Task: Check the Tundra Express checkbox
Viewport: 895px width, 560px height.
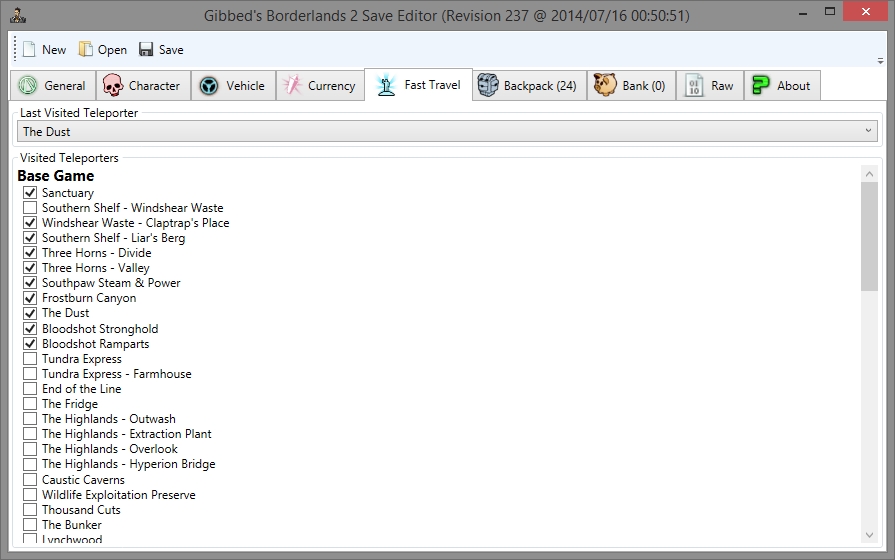Action: [30, 358]
